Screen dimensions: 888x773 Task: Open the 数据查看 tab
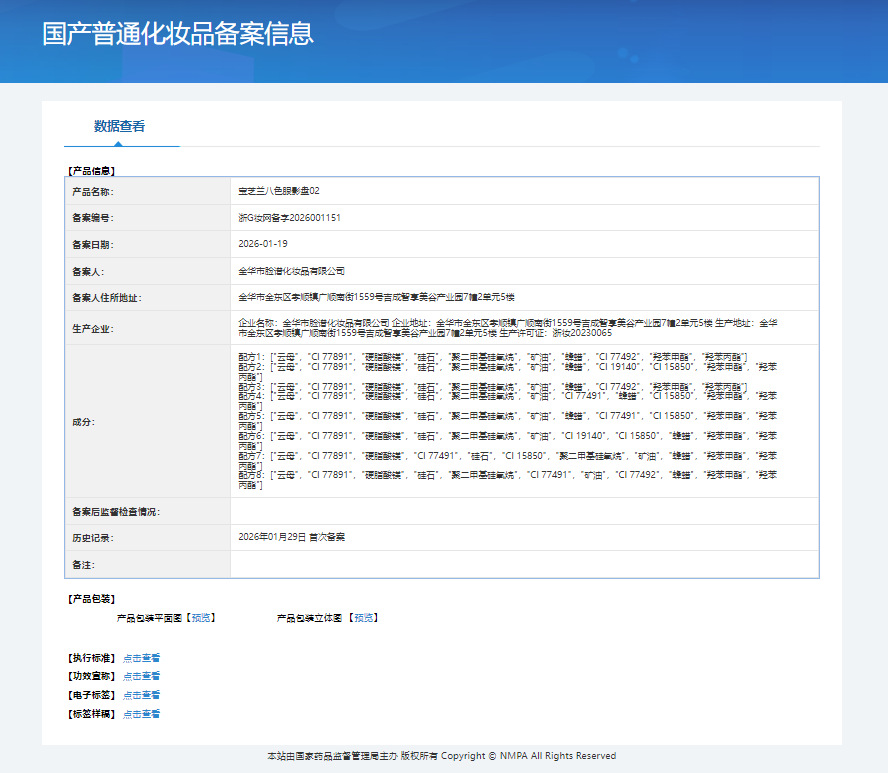(119, 126)
